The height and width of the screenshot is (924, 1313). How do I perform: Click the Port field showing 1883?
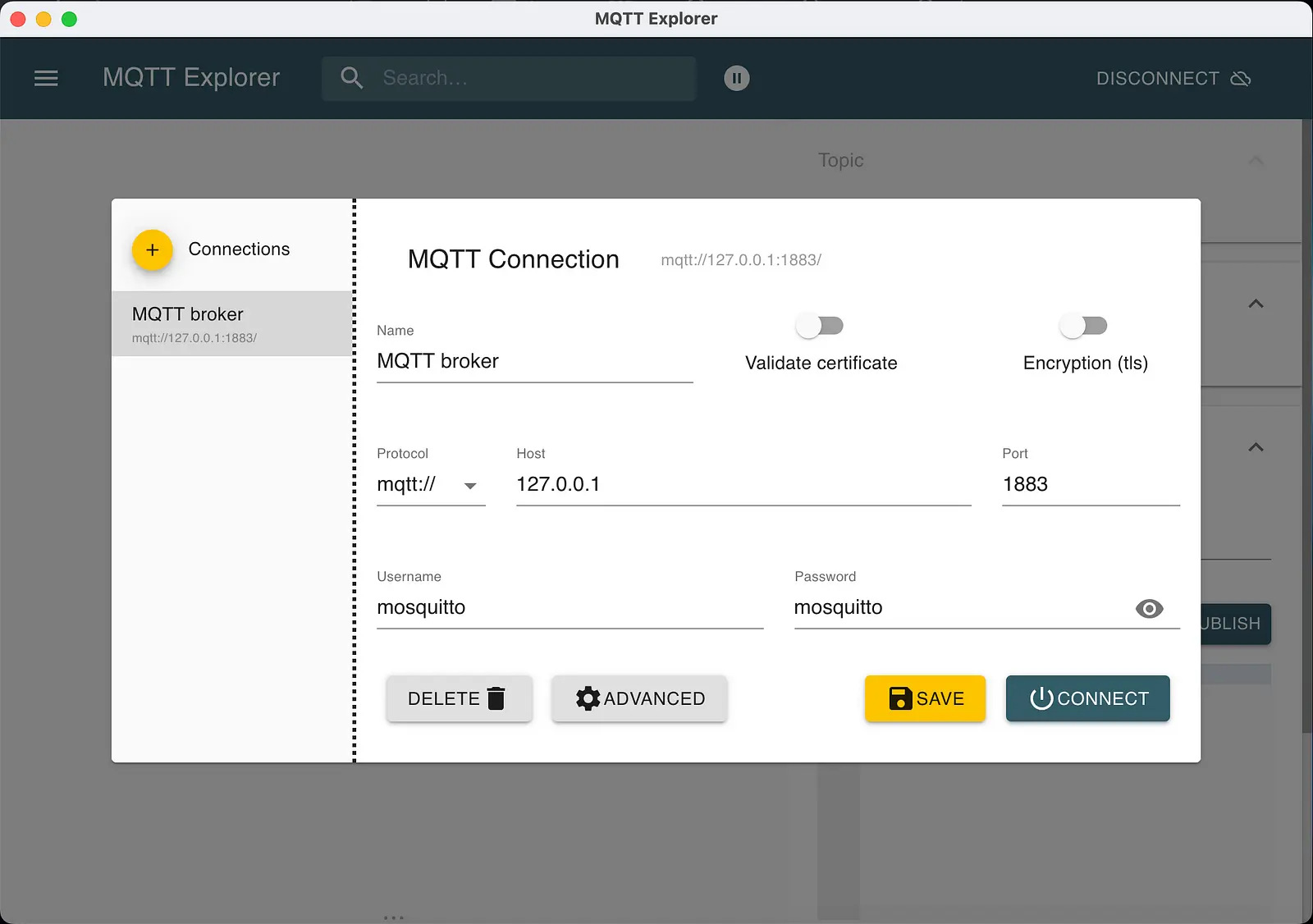tap(1091, 484)
